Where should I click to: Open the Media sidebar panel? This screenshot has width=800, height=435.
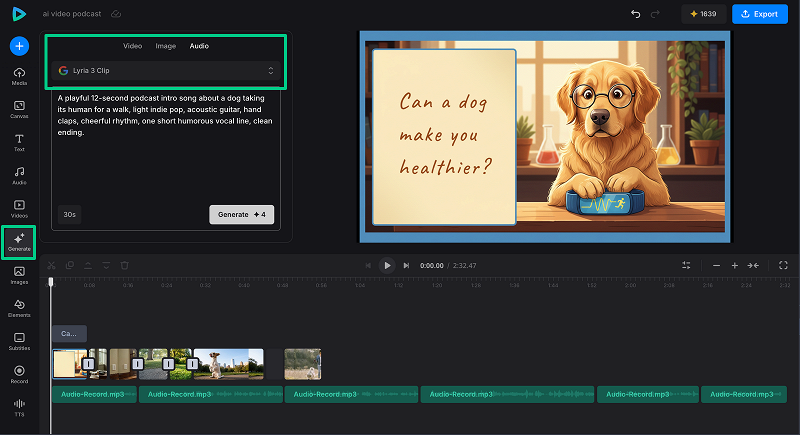(x=19, y=76)
